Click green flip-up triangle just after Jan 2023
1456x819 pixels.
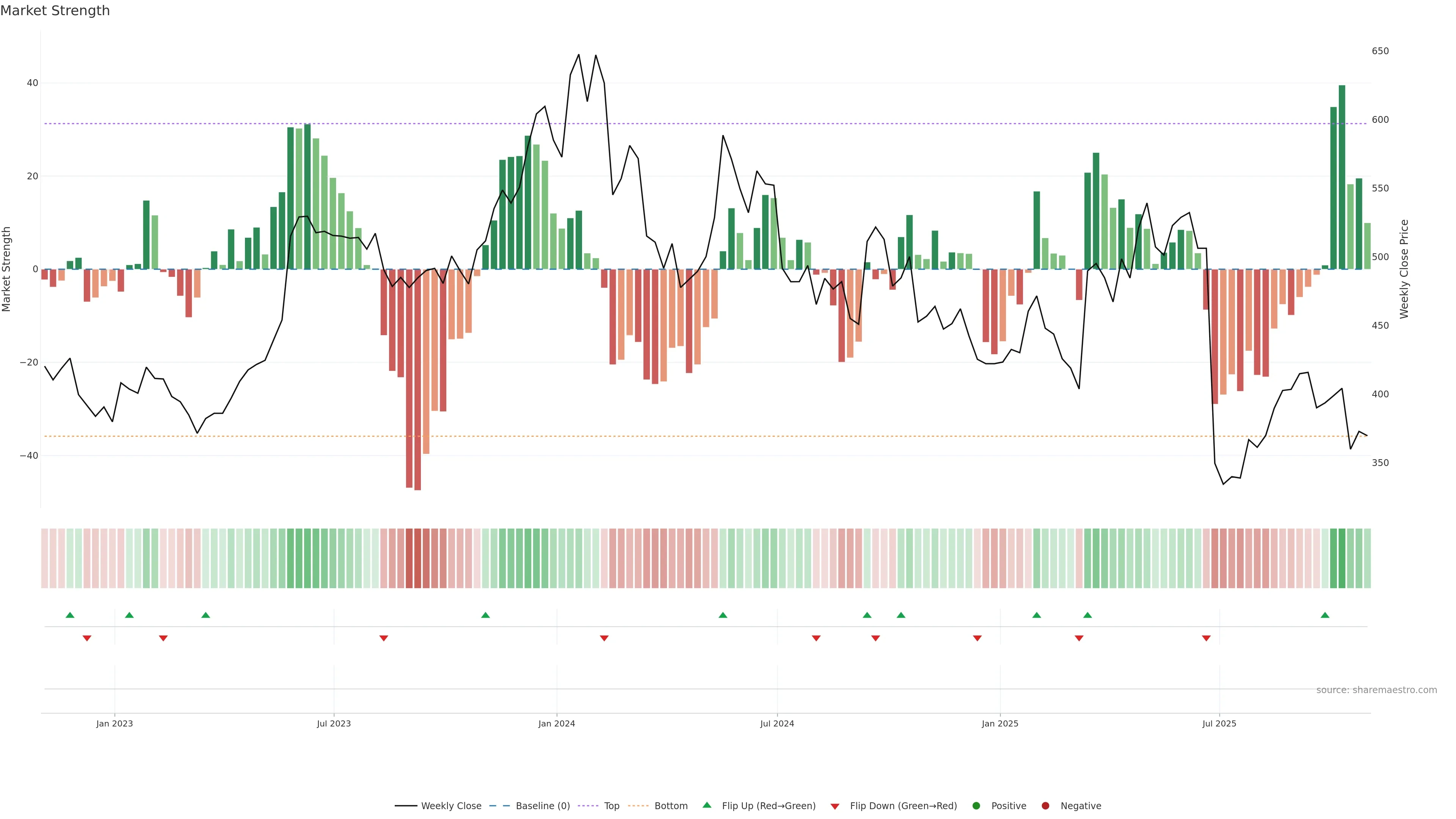(129, 615)
